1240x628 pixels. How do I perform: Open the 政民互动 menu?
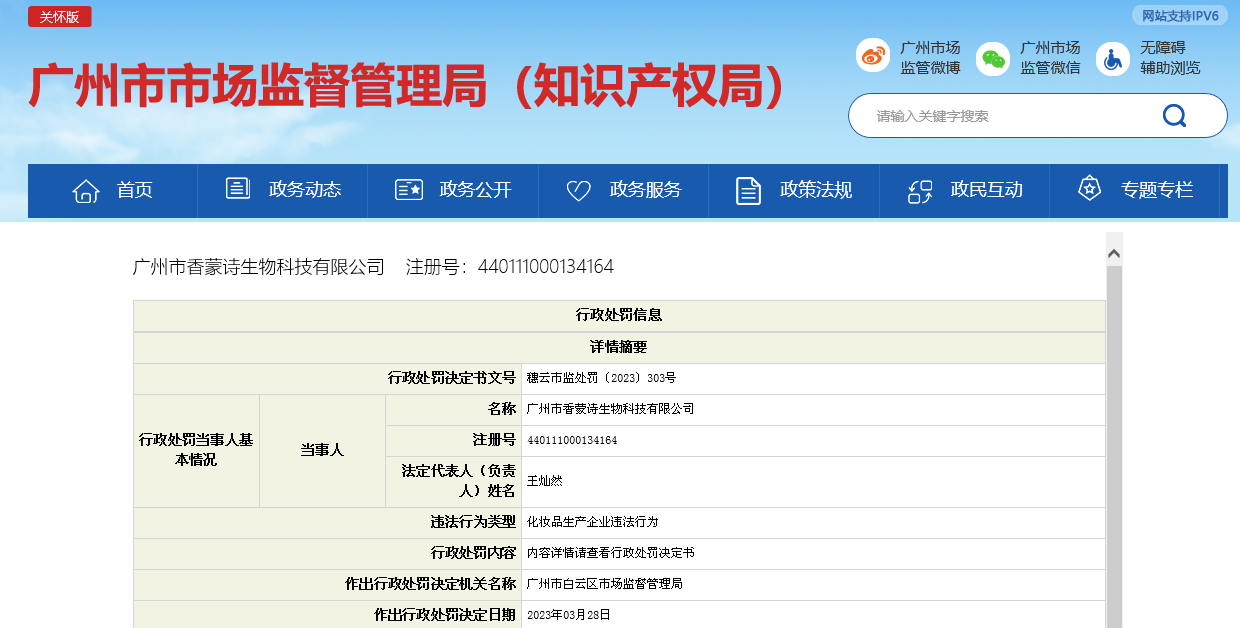(964, 190)
